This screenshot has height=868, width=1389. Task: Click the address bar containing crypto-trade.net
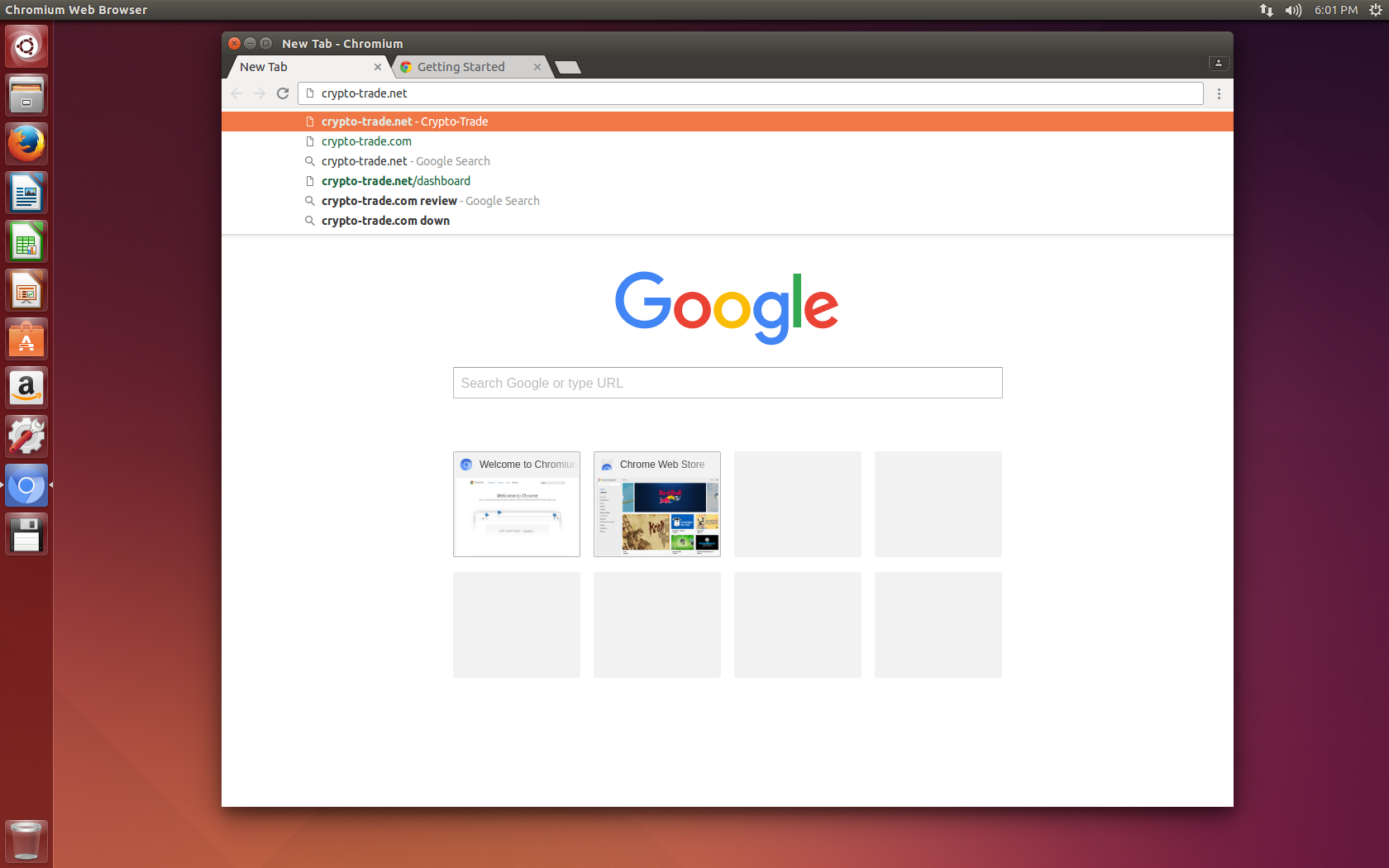pyautogui.click(x=751, y=93)
